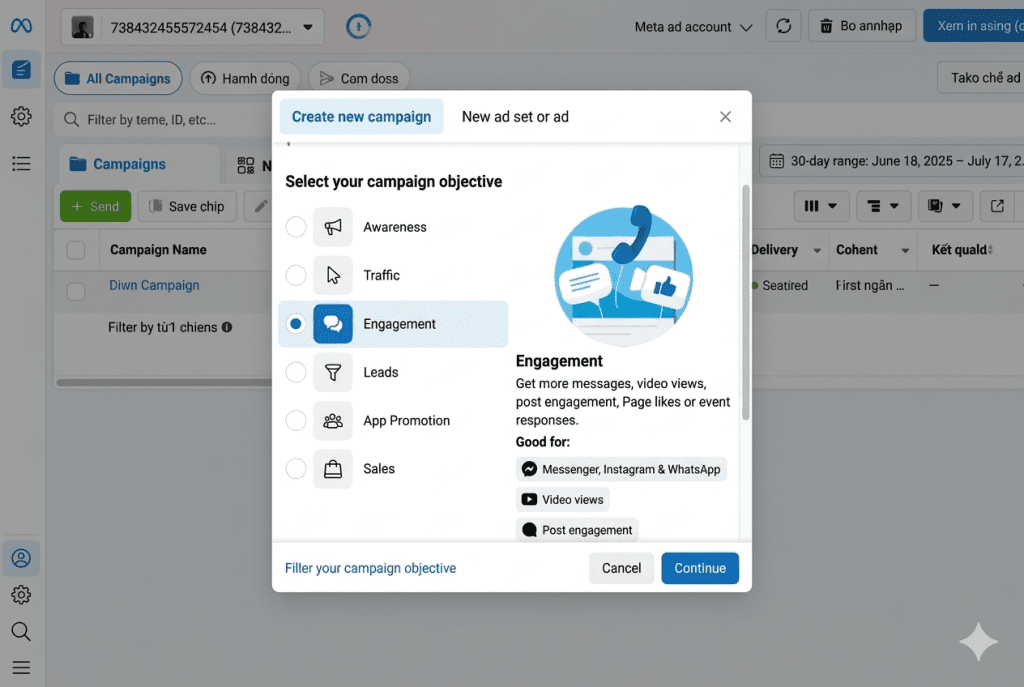This screenshot has width=1024, height=687.
Task: Select the App Promotion radio button
Action: point(296,421)
